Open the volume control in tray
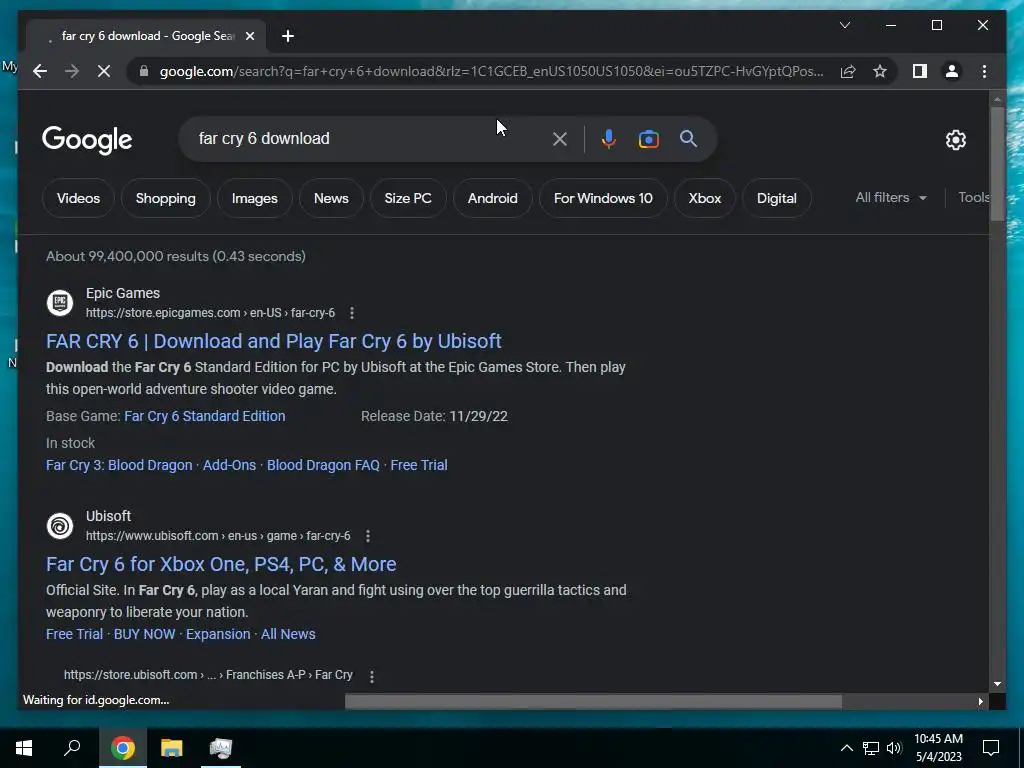The height and width of the screenshot is (768, 1024). (x=894, y=748)
